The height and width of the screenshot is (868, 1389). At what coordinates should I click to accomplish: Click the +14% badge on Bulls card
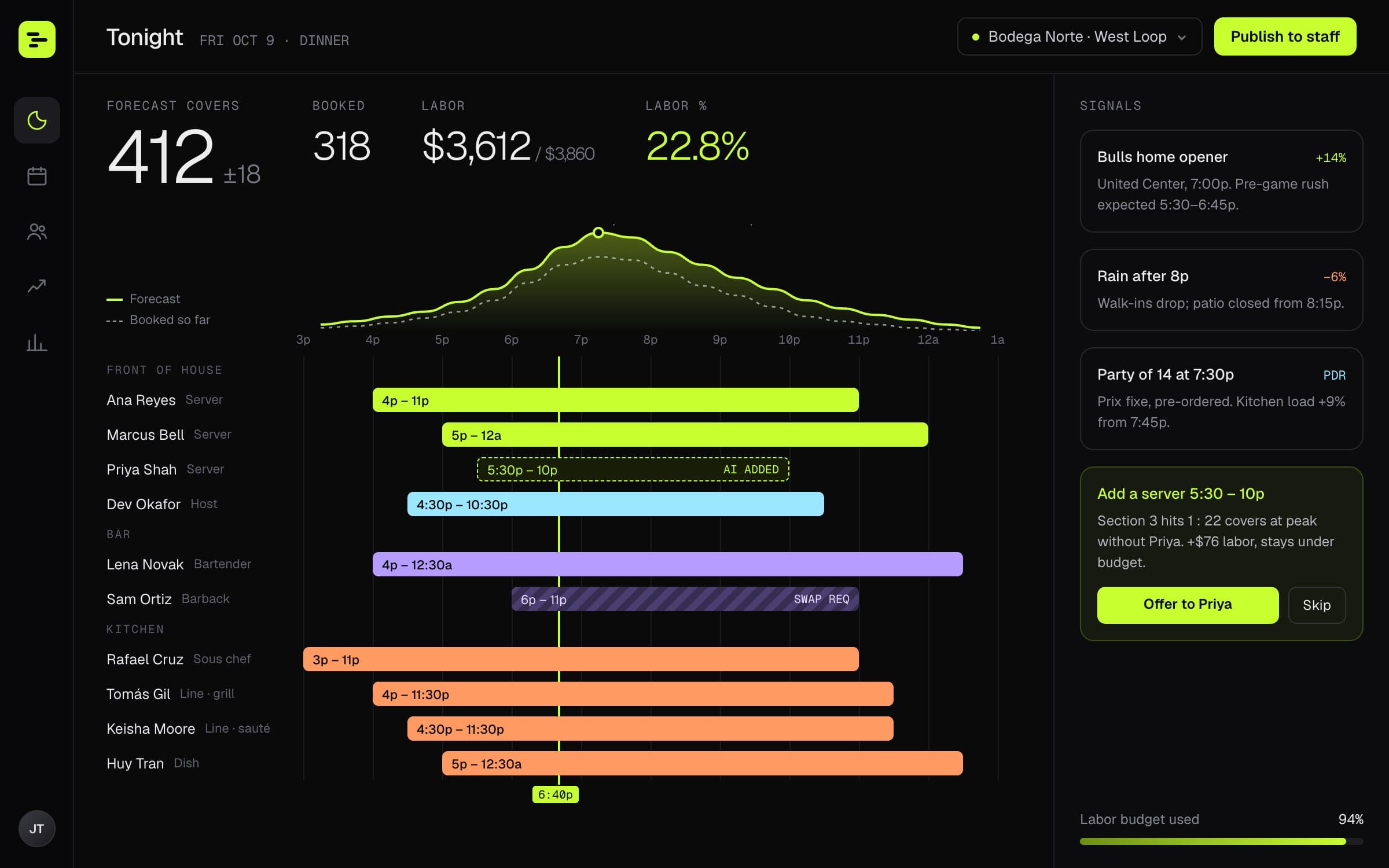coord(1331,157)
